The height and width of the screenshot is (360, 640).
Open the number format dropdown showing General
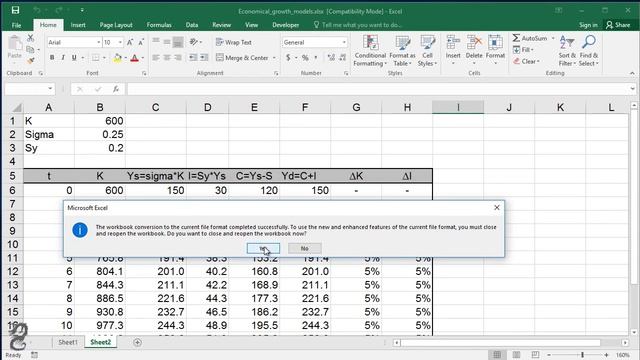314,42
